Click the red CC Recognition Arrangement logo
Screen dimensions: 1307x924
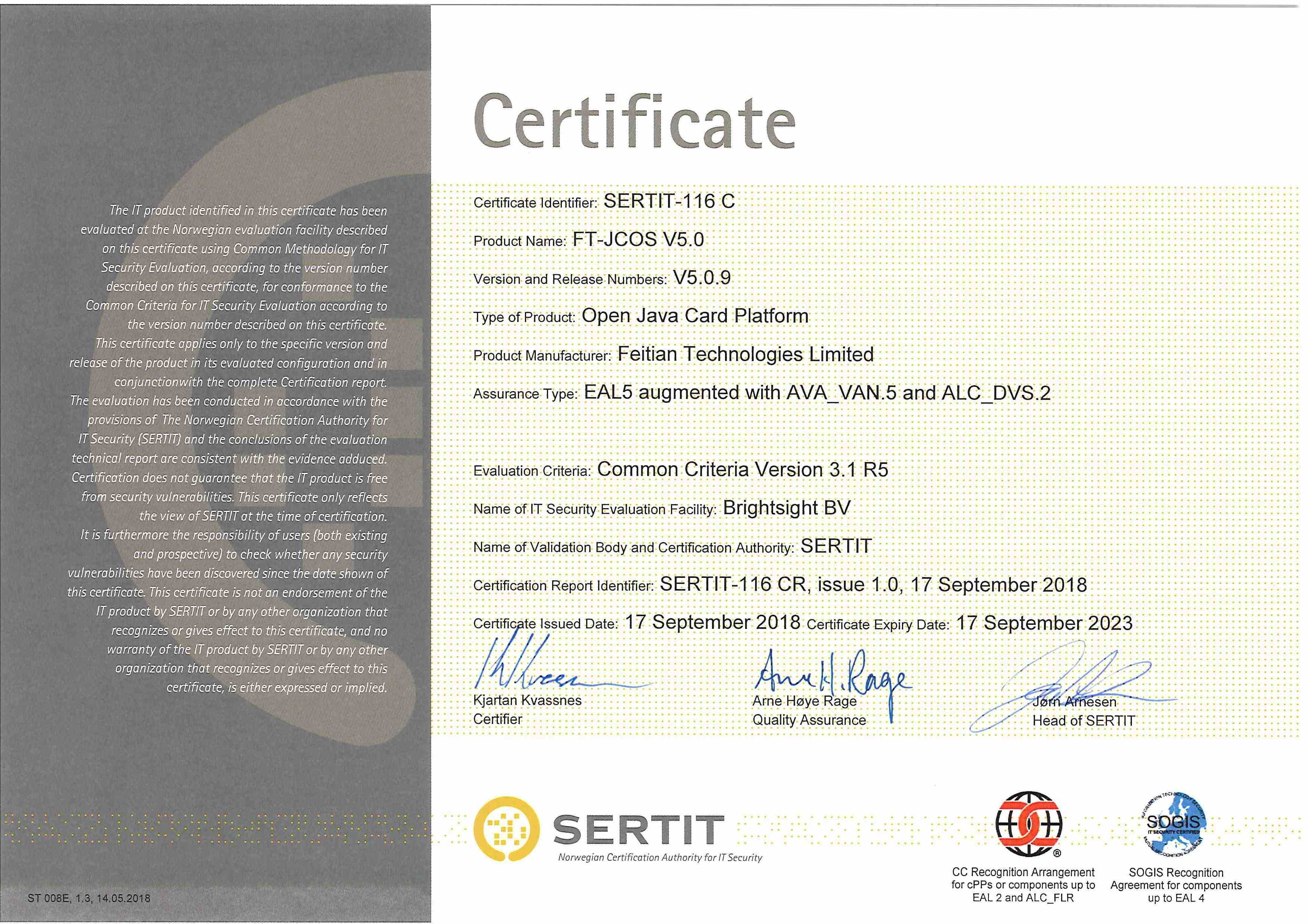1029,824
